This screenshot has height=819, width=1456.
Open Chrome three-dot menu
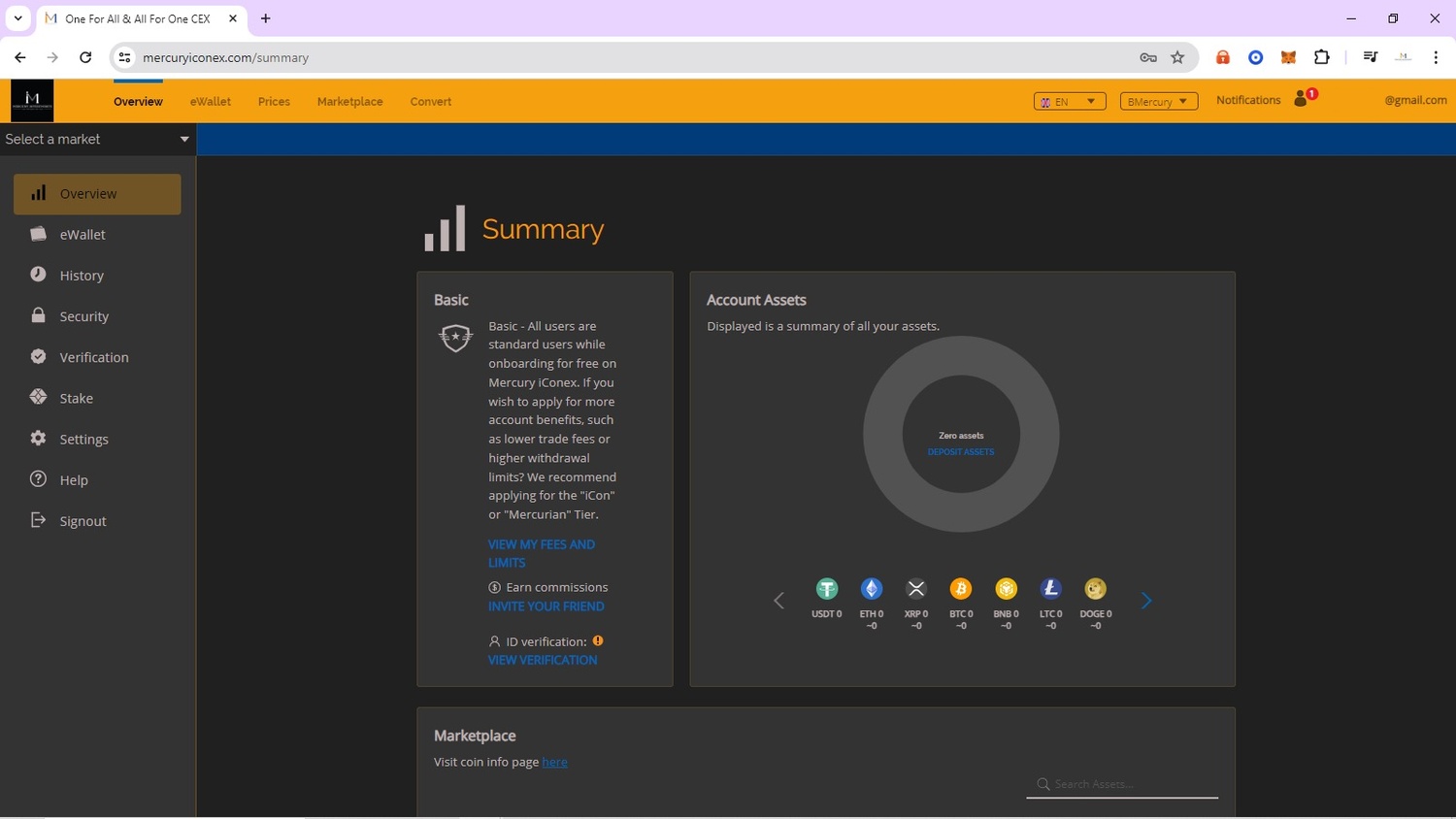(1436, 57)
